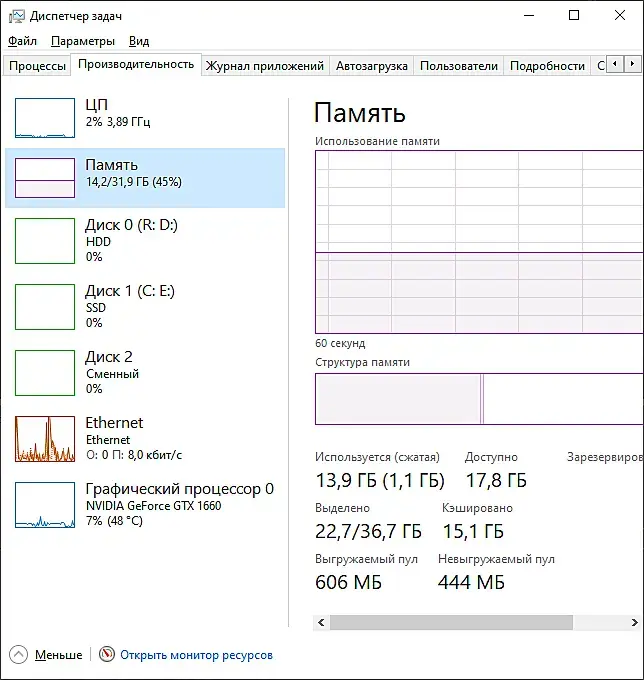
Task: Collapse the window with the Меньше arrow icon
Action: [x=19, y=655]
